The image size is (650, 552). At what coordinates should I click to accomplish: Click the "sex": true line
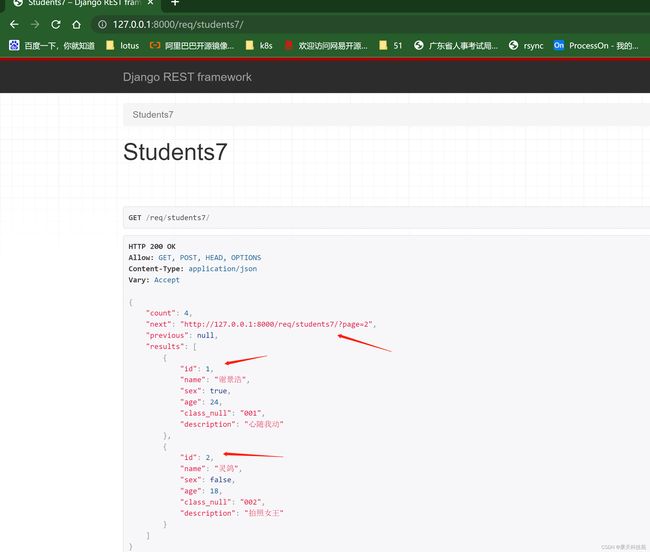205,391
